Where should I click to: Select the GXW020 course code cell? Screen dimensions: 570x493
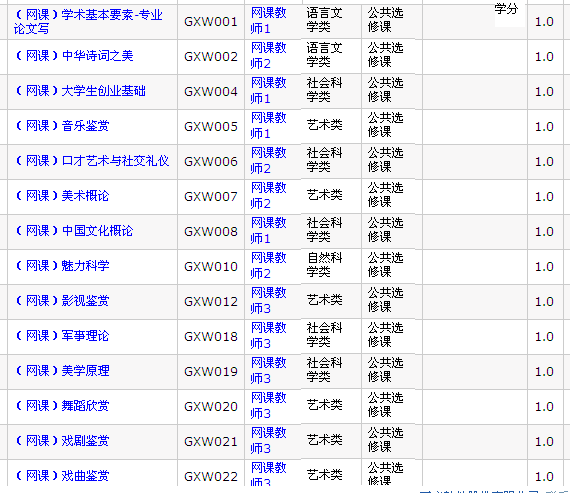[211, 406]
